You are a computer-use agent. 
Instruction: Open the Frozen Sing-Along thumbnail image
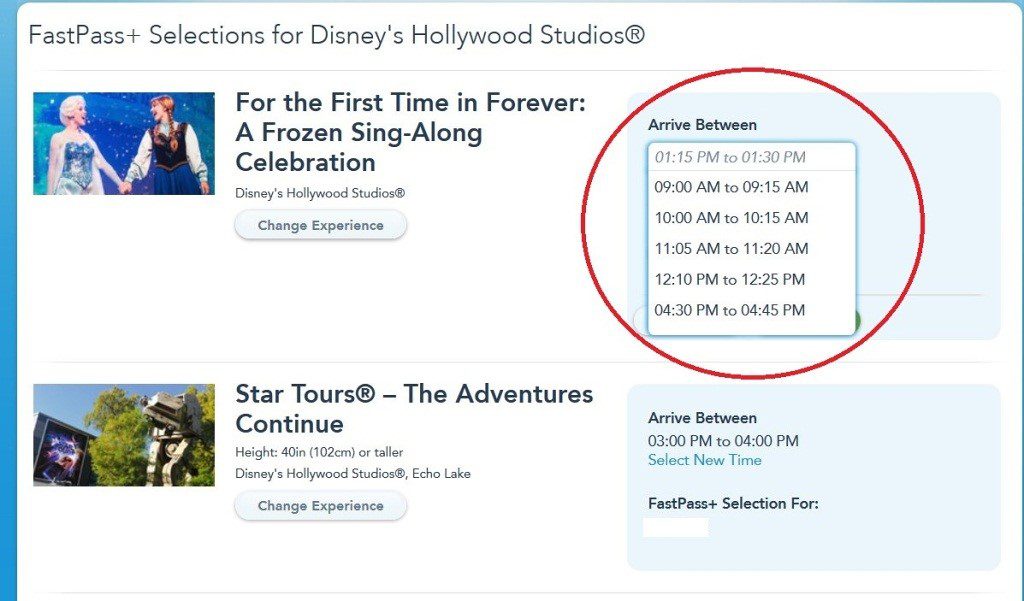(x=124, y=143)
